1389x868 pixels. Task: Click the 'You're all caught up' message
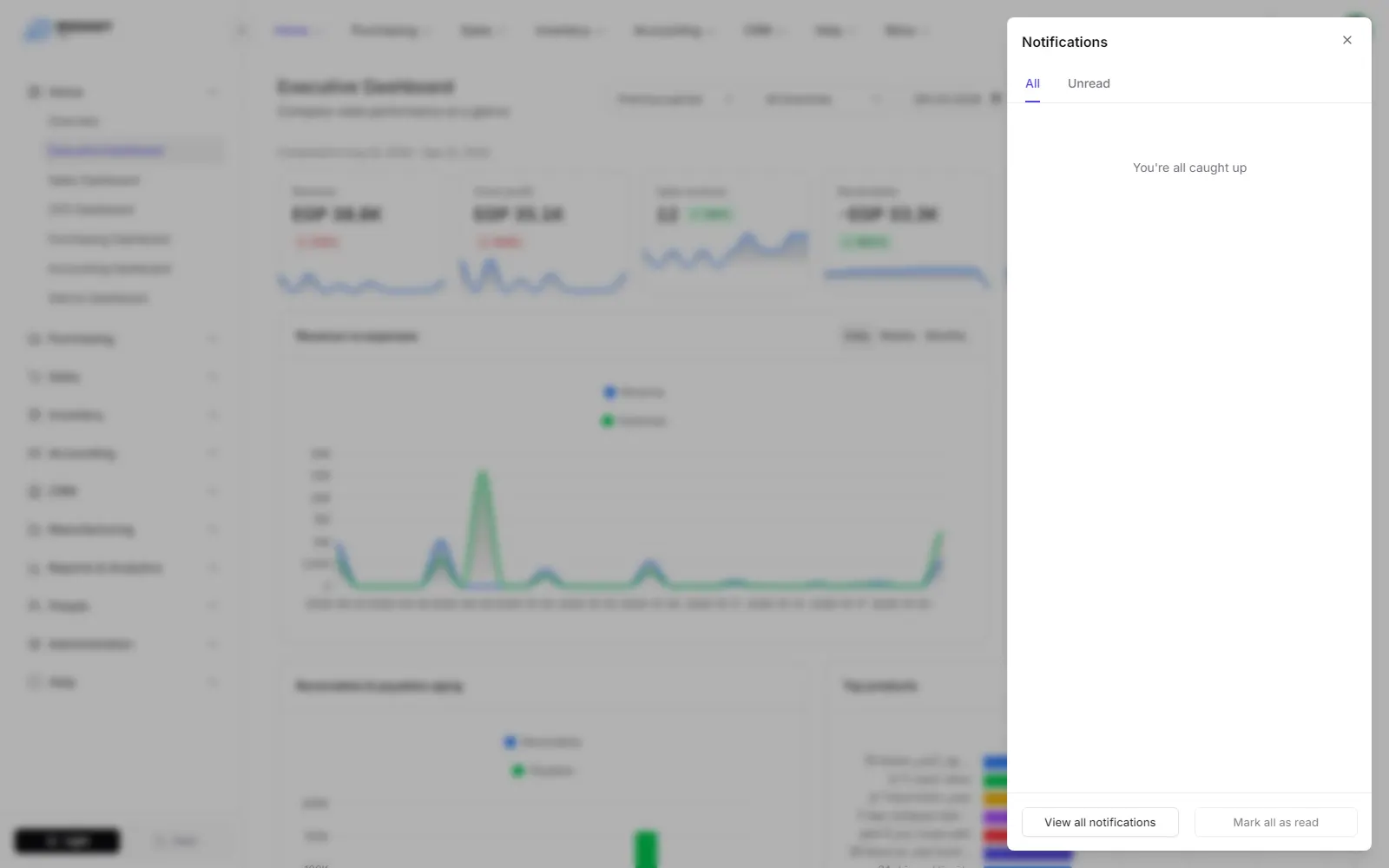[x=1189, y=168]
